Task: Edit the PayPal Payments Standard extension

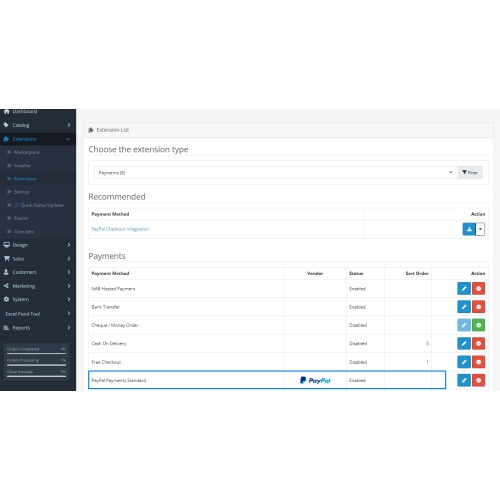Action: (x=464, y=380)
